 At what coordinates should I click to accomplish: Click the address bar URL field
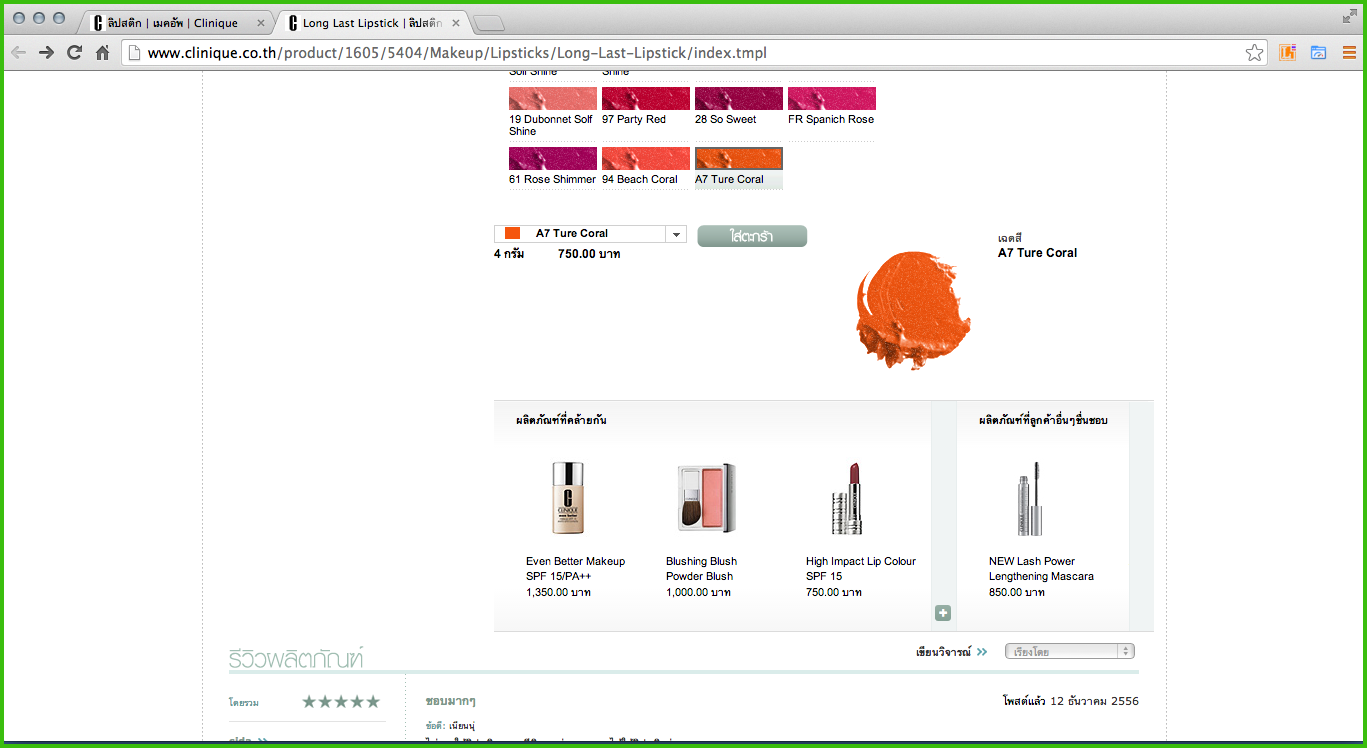click(695, 53)
